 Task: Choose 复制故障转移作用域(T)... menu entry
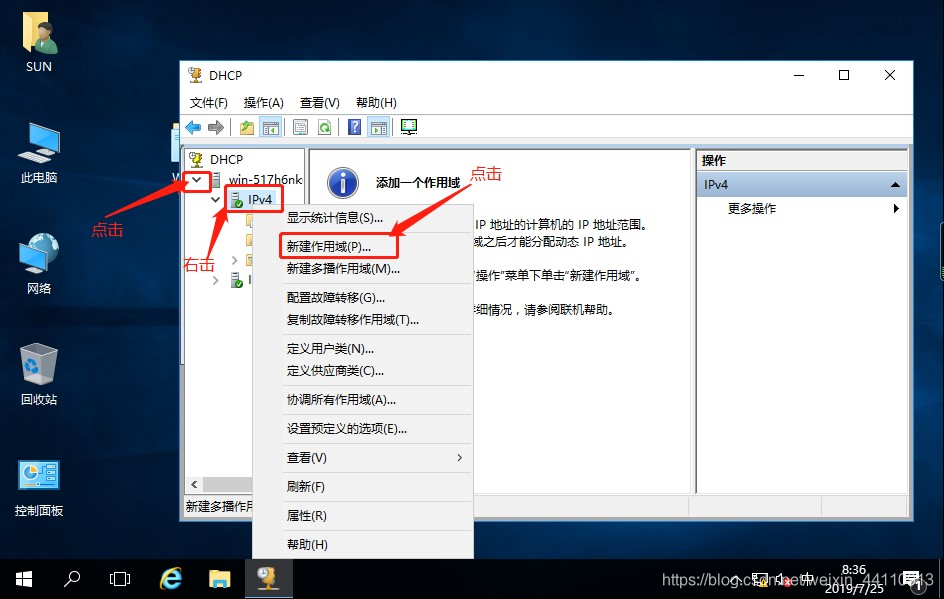(363, 320)
